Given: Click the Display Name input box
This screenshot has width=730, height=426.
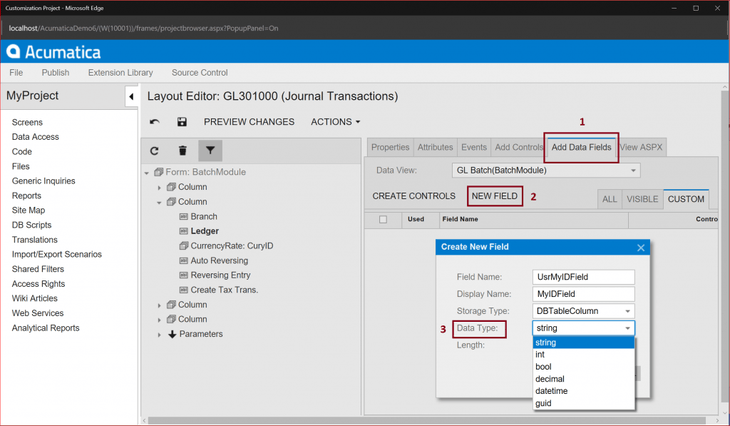Looking at the screenshot, I should (583, 294).
